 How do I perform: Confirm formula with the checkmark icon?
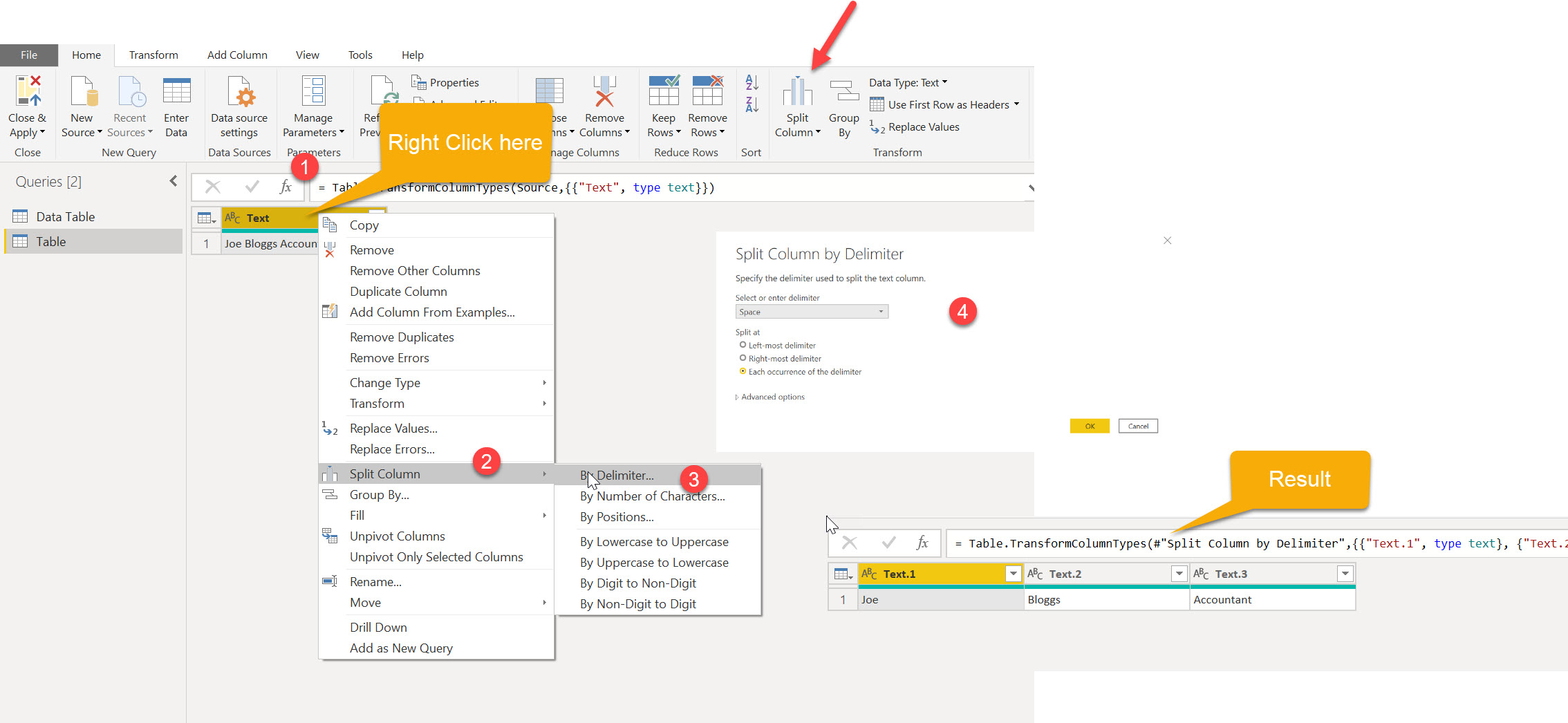[x=252, y=187]
